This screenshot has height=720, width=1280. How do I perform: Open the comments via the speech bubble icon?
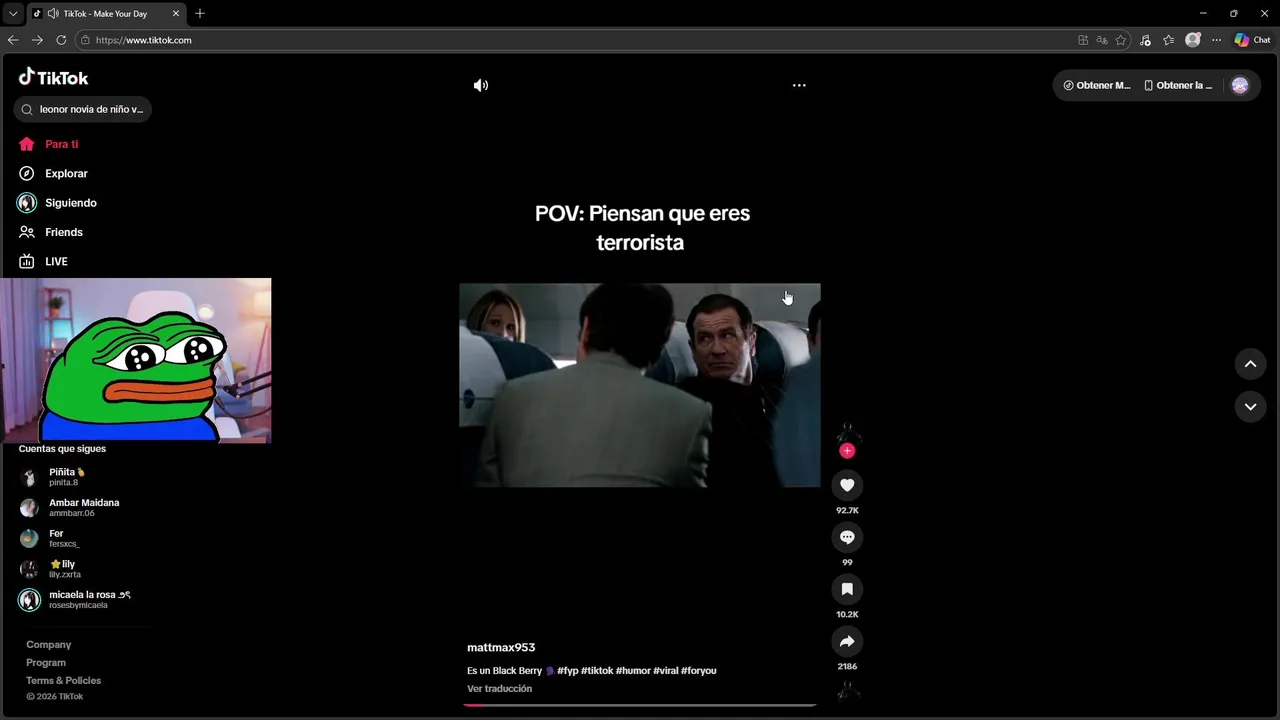tap(847, 537)
